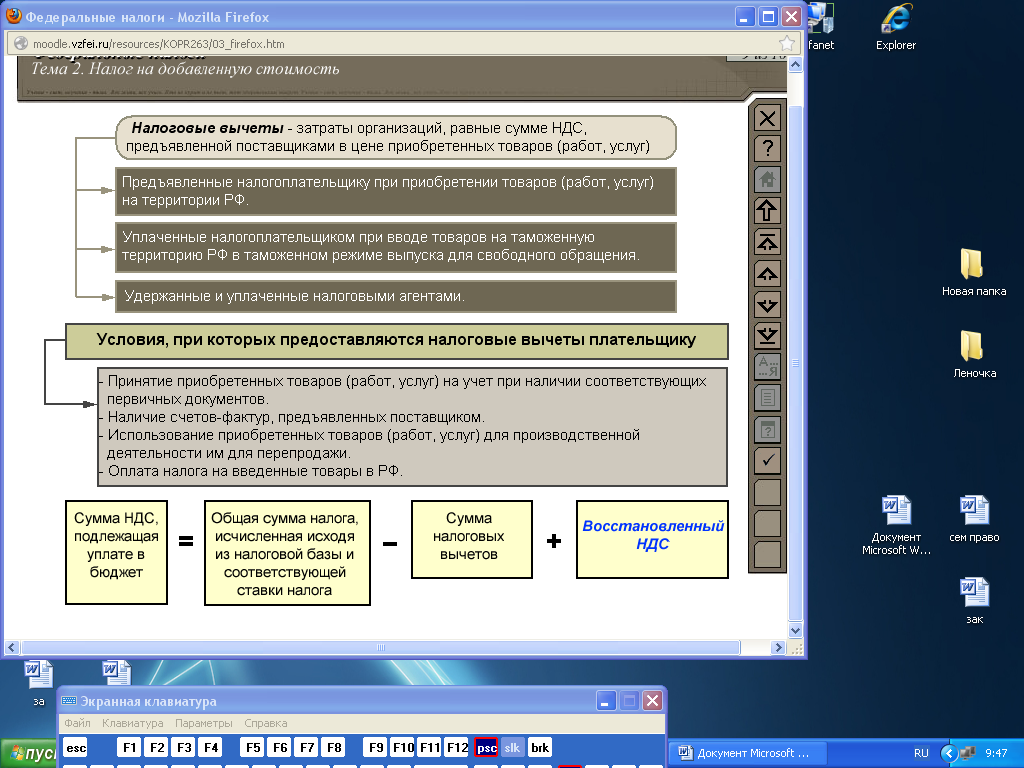
Task: Click tray arrow to show hidden icons
Action: pyautogui.click(x=949, y=753)
